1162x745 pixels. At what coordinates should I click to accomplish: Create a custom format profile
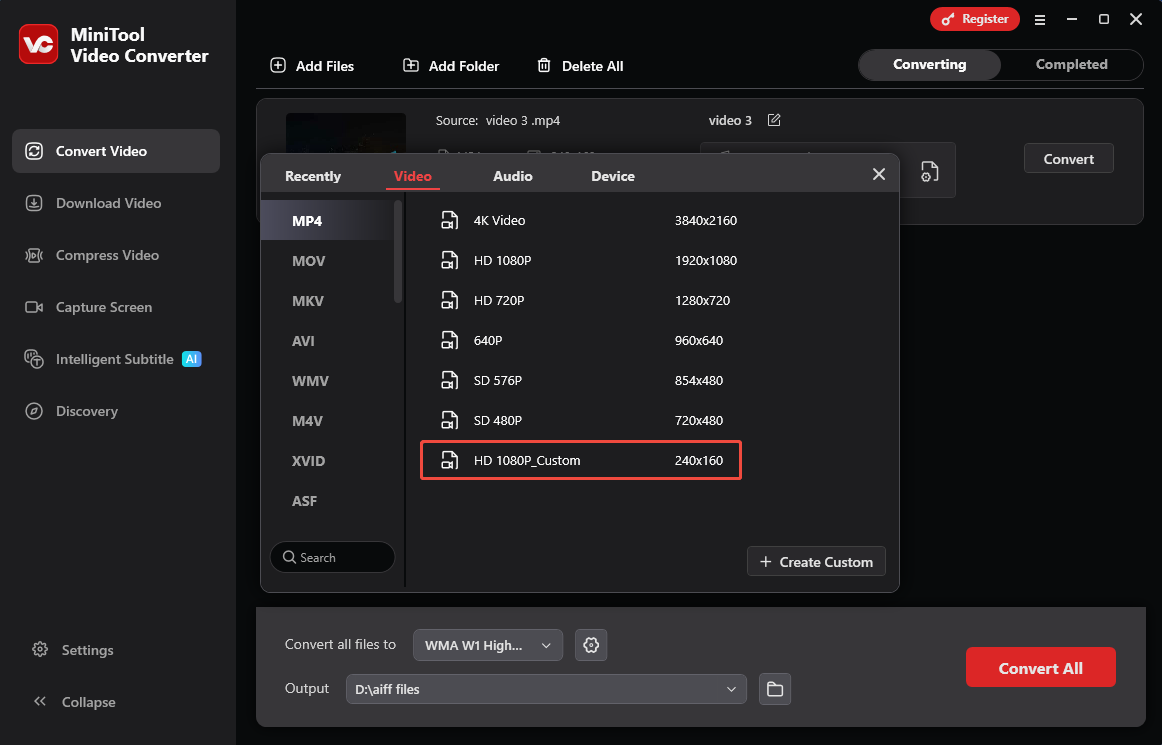coord(816,561)
